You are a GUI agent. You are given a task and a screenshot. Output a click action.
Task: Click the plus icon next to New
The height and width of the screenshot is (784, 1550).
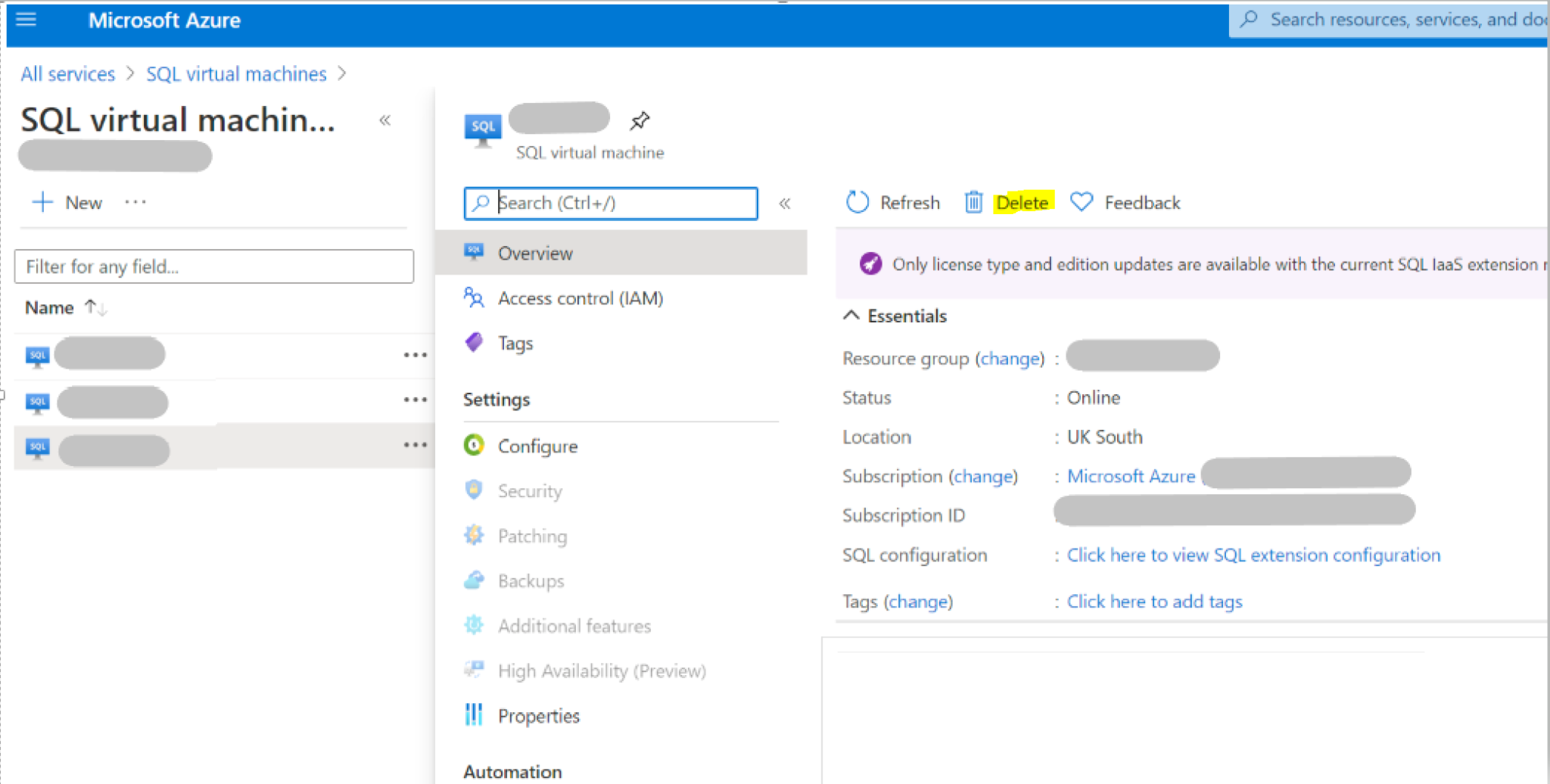coord(42,202)
